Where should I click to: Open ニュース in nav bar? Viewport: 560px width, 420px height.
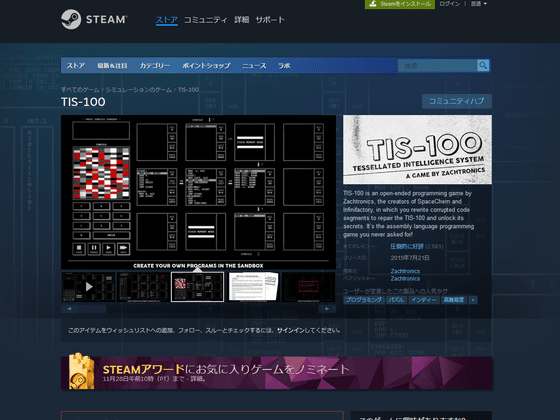pyautogui.click(x=254, y=66)
